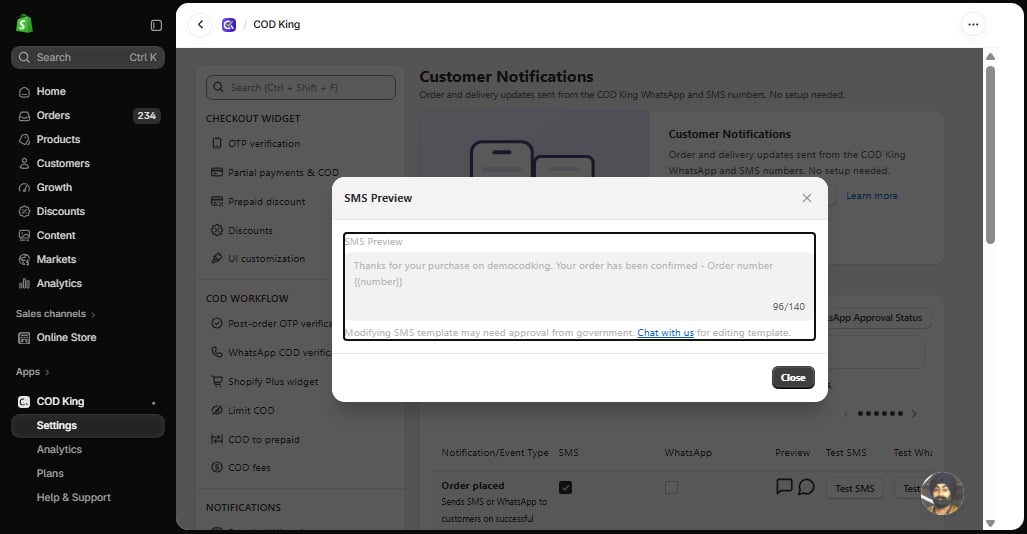Image resolution: width=1027 pixels, height=534 pixels.
Task: Click the Growth icon in sidebar
Action: pos(24,187)
